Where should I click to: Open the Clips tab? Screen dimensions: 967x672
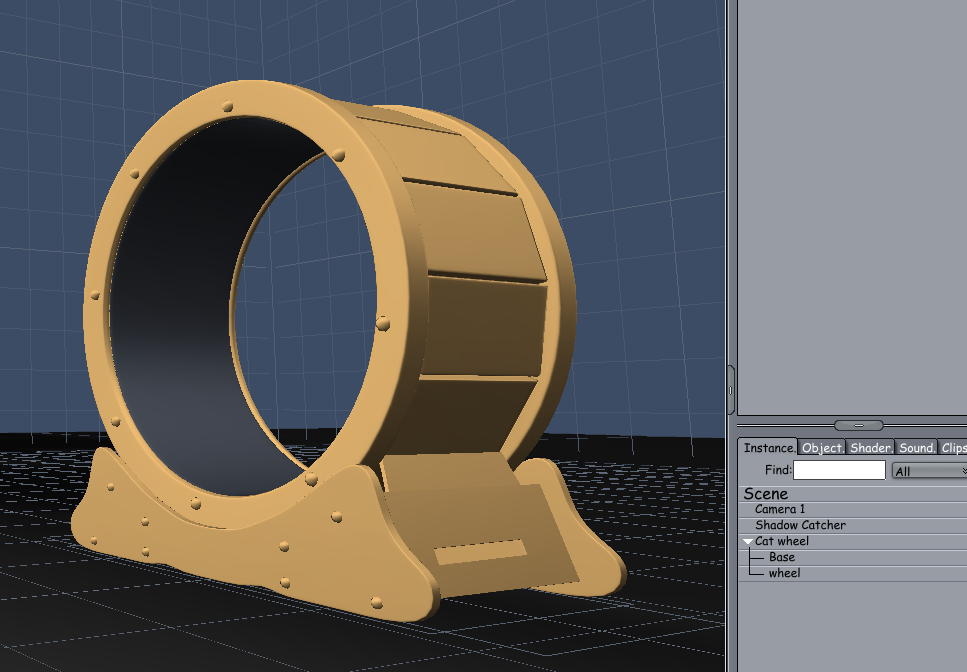953,448
